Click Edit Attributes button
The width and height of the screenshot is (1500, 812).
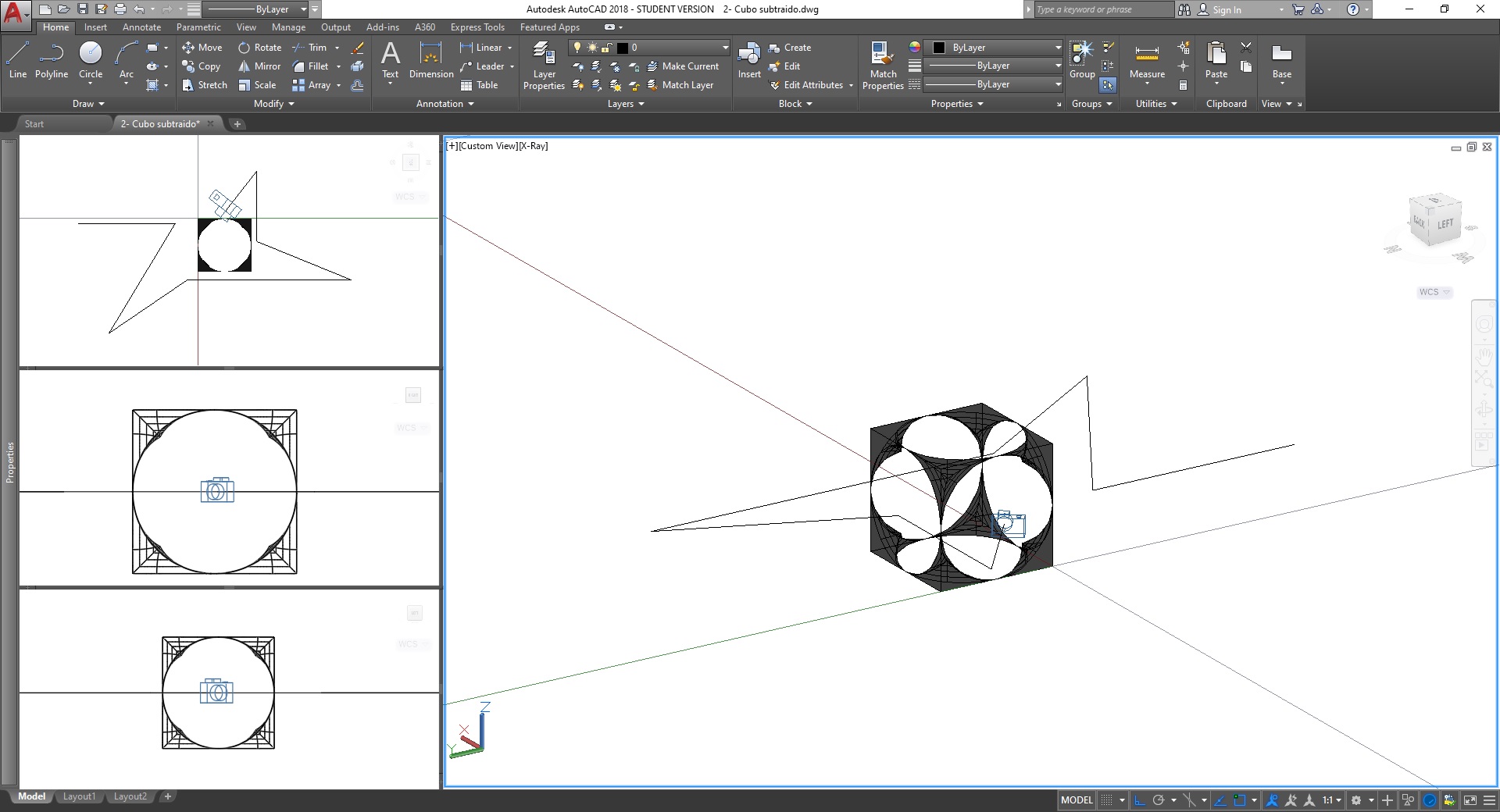(x=812, y=85)
